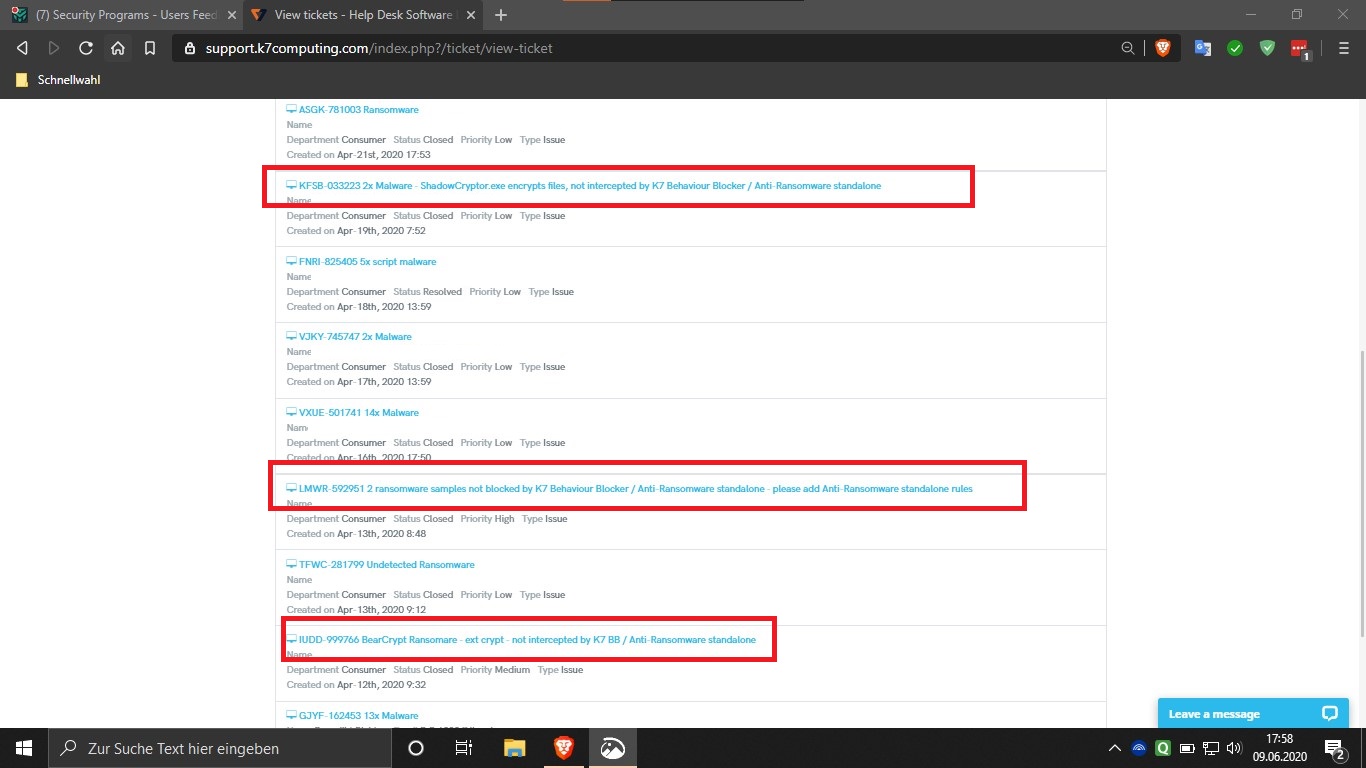Click the Leave a message chat button
Viewport: 1366px width, 768px height.
pyautogui.click(x=1253, y=714)
